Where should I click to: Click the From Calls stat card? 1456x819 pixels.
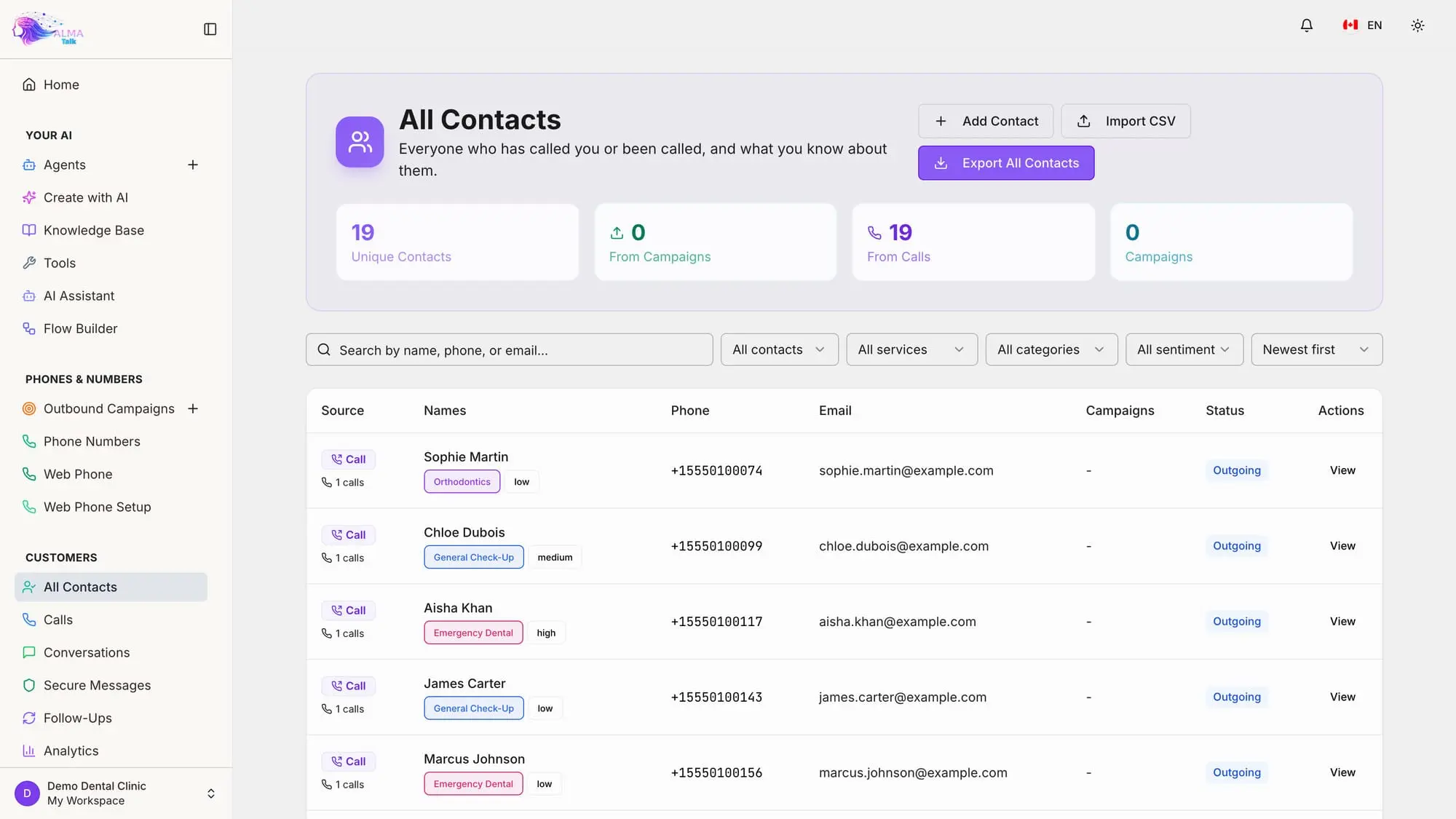(973, 242)
